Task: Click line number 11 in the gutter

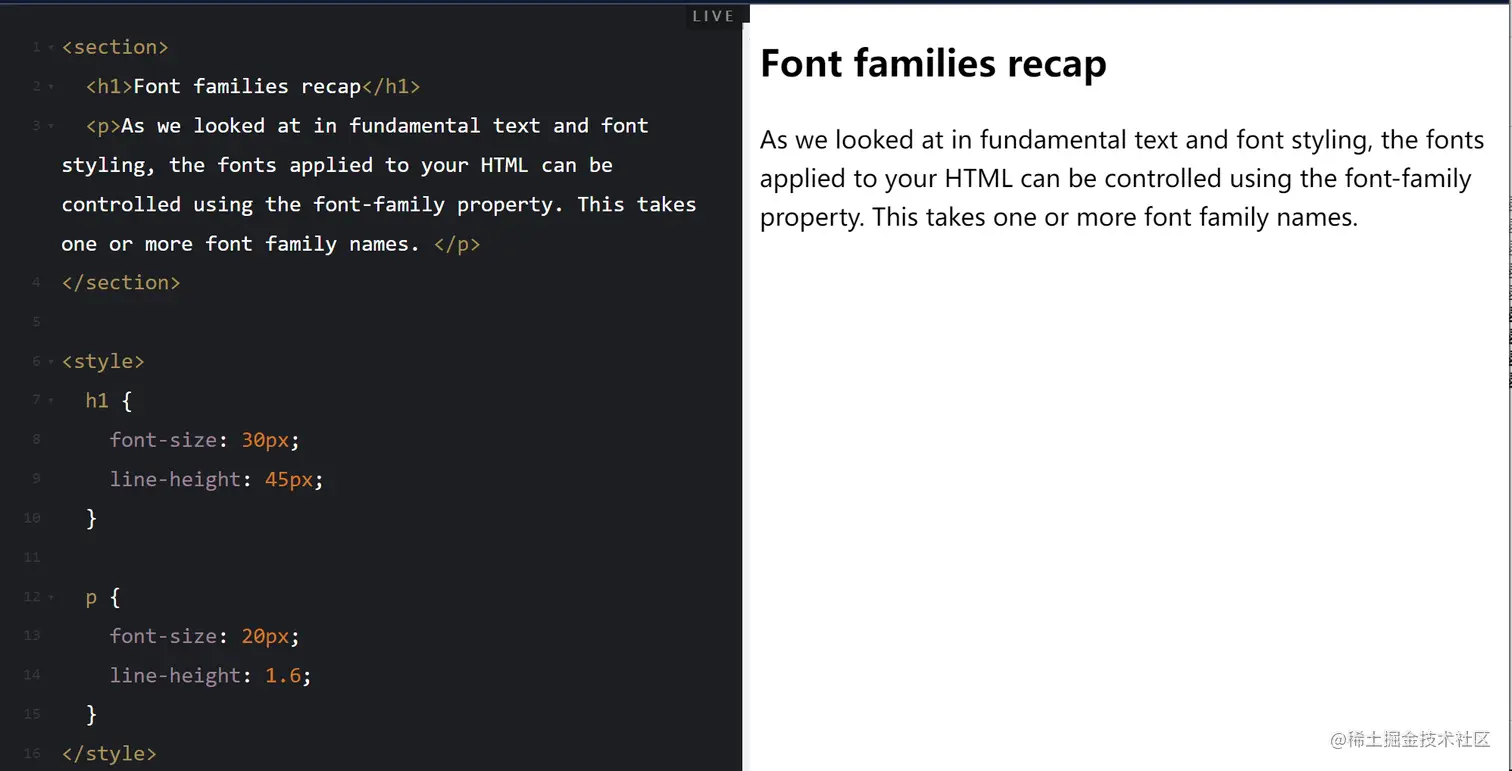Action: click(32, 558)
